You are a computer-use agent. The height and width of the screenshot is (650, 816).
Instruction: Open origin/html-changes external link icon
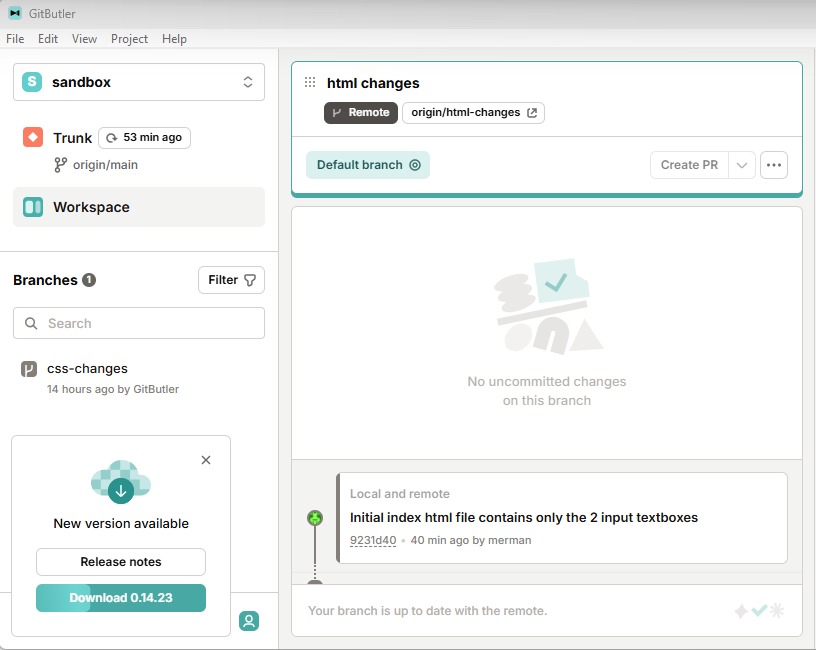click(x=532, y=113)
